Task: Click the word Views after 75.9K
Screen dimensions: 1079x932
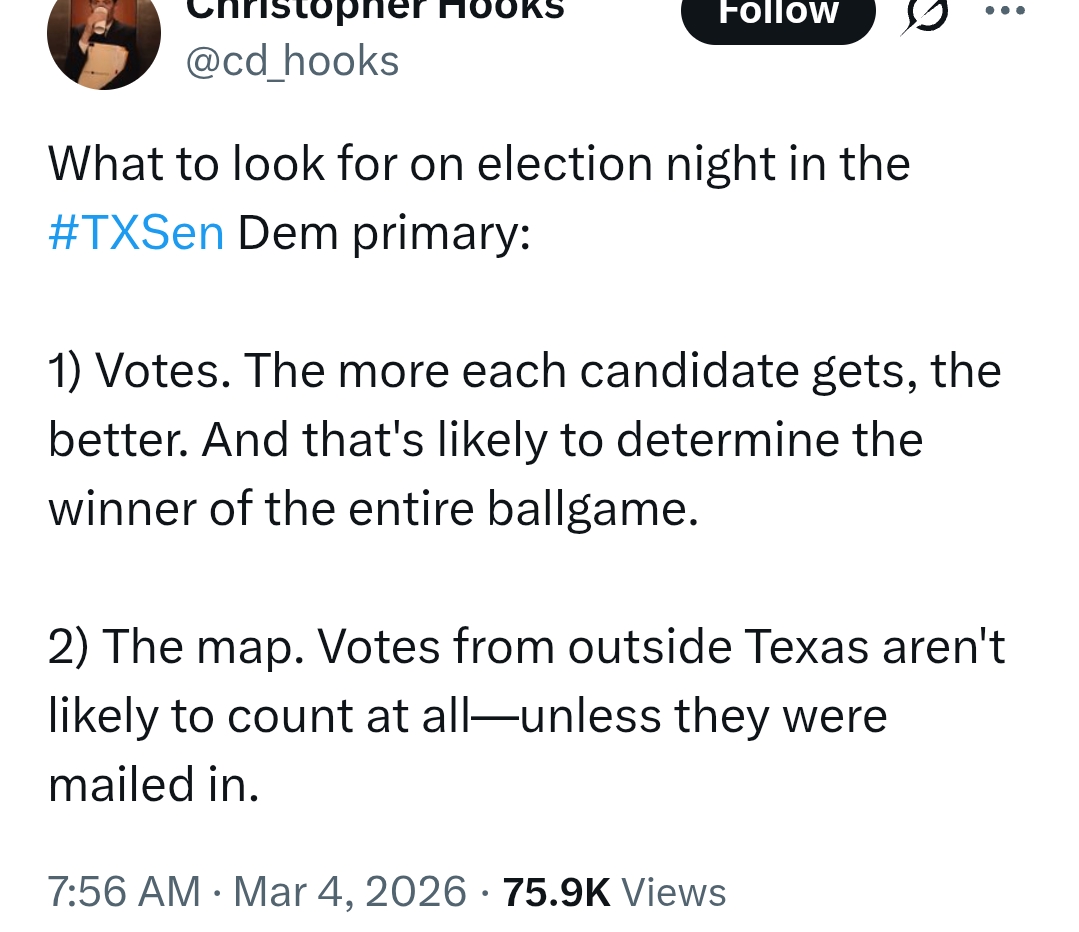Action: [x=674, y=890]
